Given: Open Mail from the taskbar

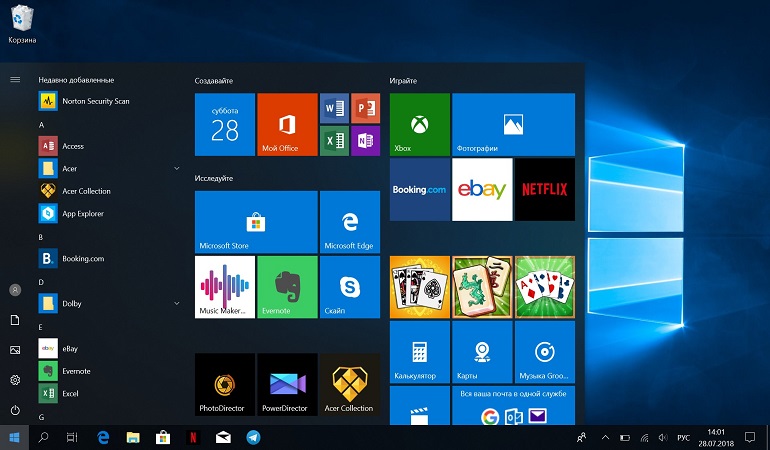Looking at the screenshot, I should coord(223,437).
